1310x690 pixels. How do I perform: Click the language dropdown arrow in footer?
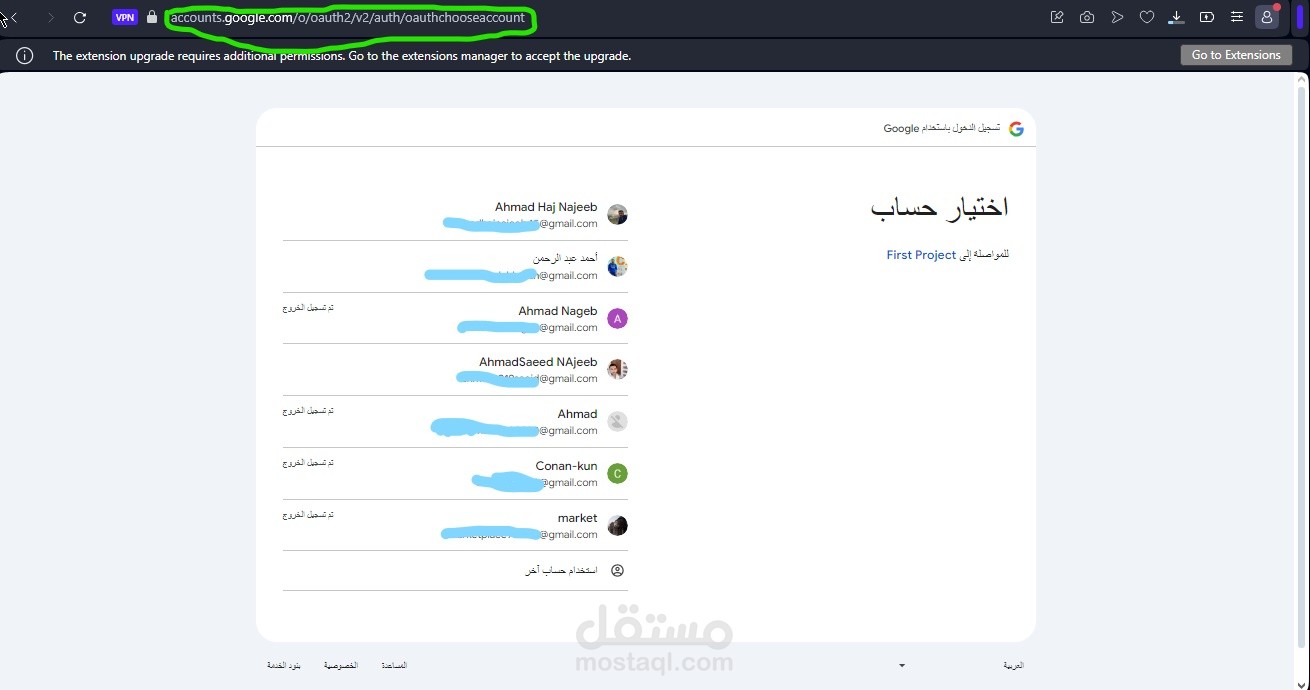click(x=902, y=666)
